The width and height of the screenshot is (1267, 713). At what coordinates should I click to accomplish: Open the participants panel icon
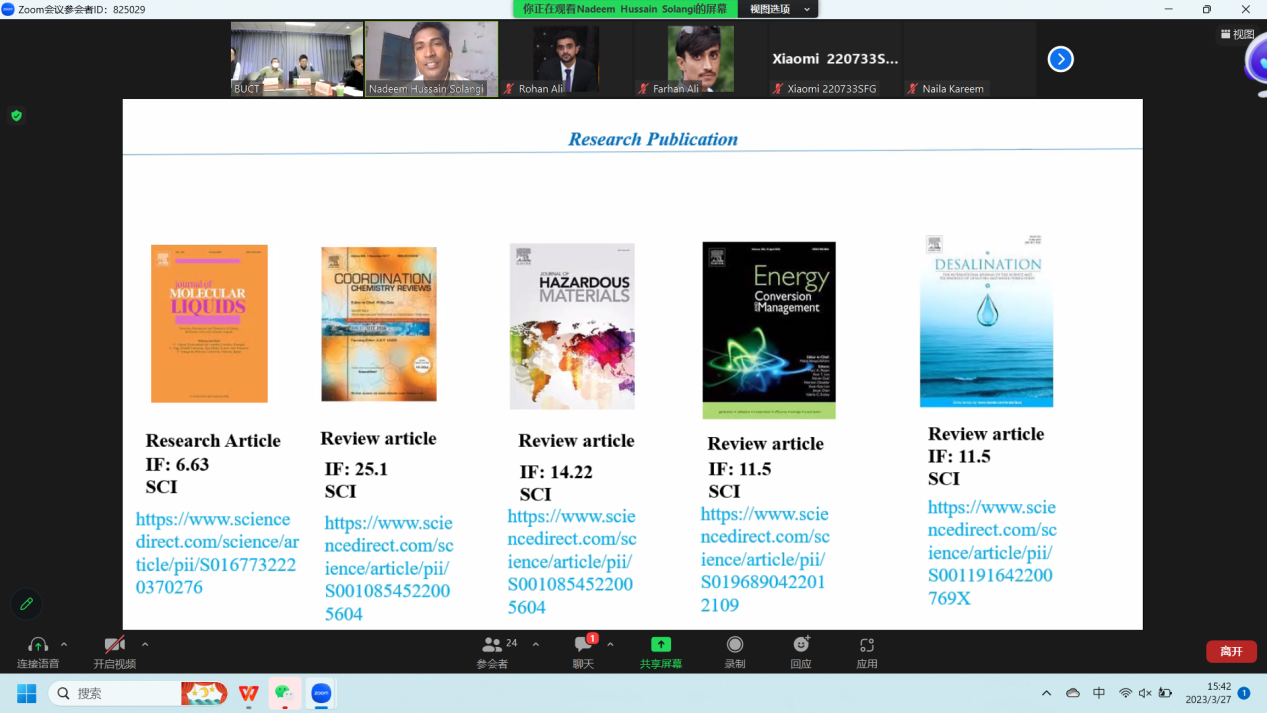click(x=491, y=645)
